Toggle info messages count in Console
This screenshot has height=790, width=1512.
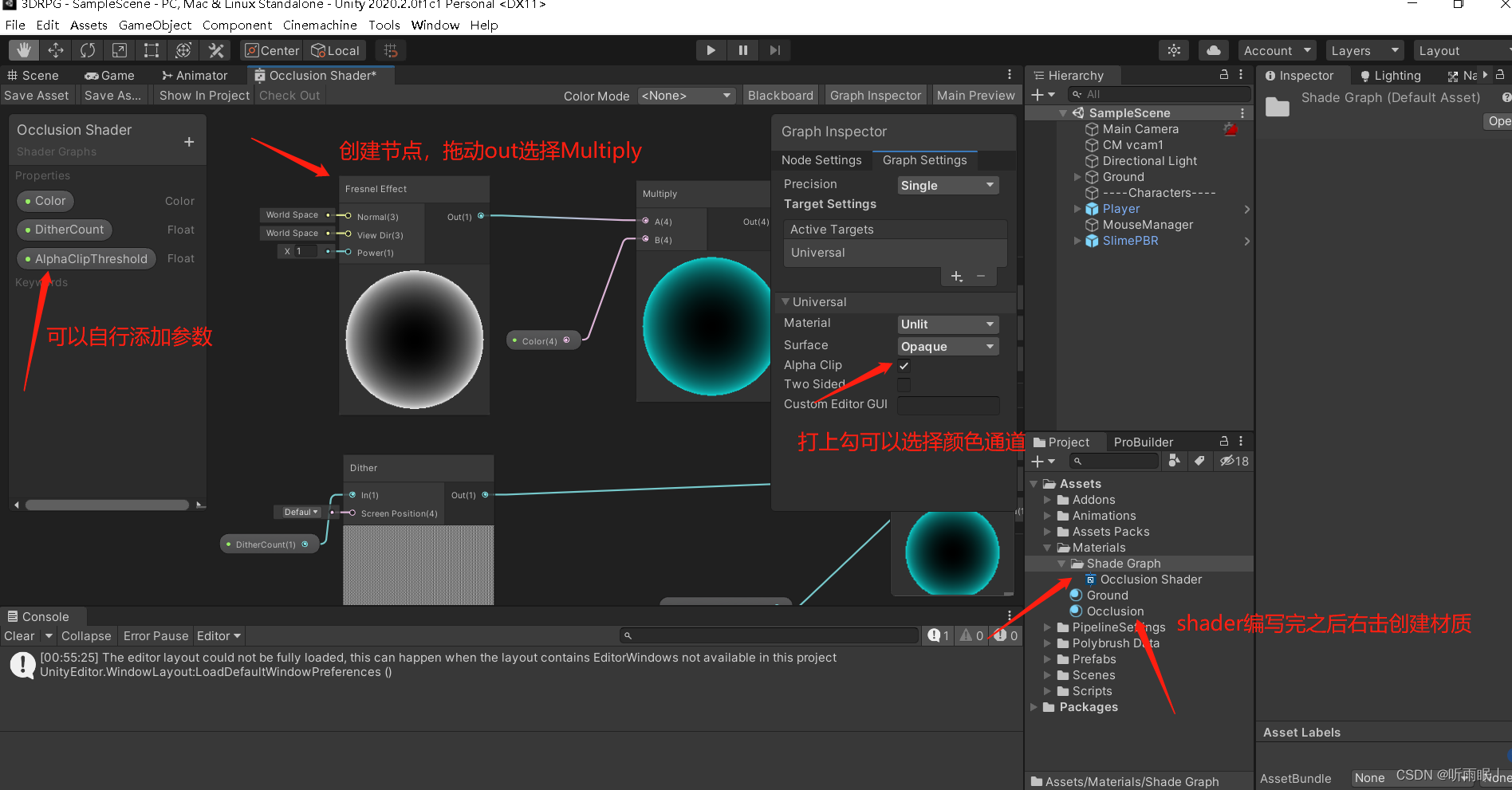coord(939,635)
